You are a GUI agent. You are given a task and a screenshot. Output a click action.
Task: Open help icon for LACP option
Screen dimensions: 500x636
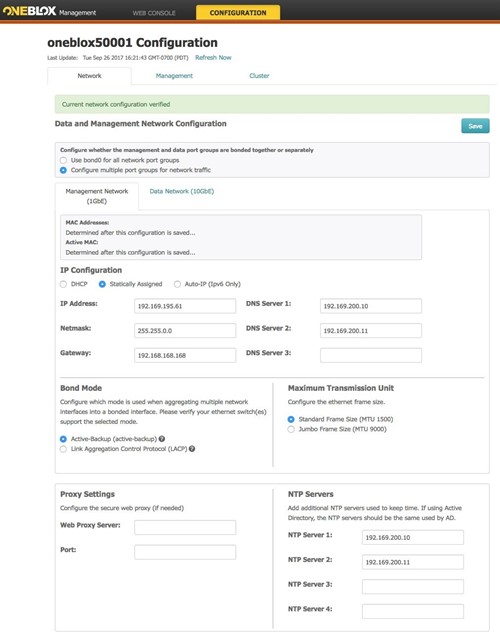click(x=192, y=449)
